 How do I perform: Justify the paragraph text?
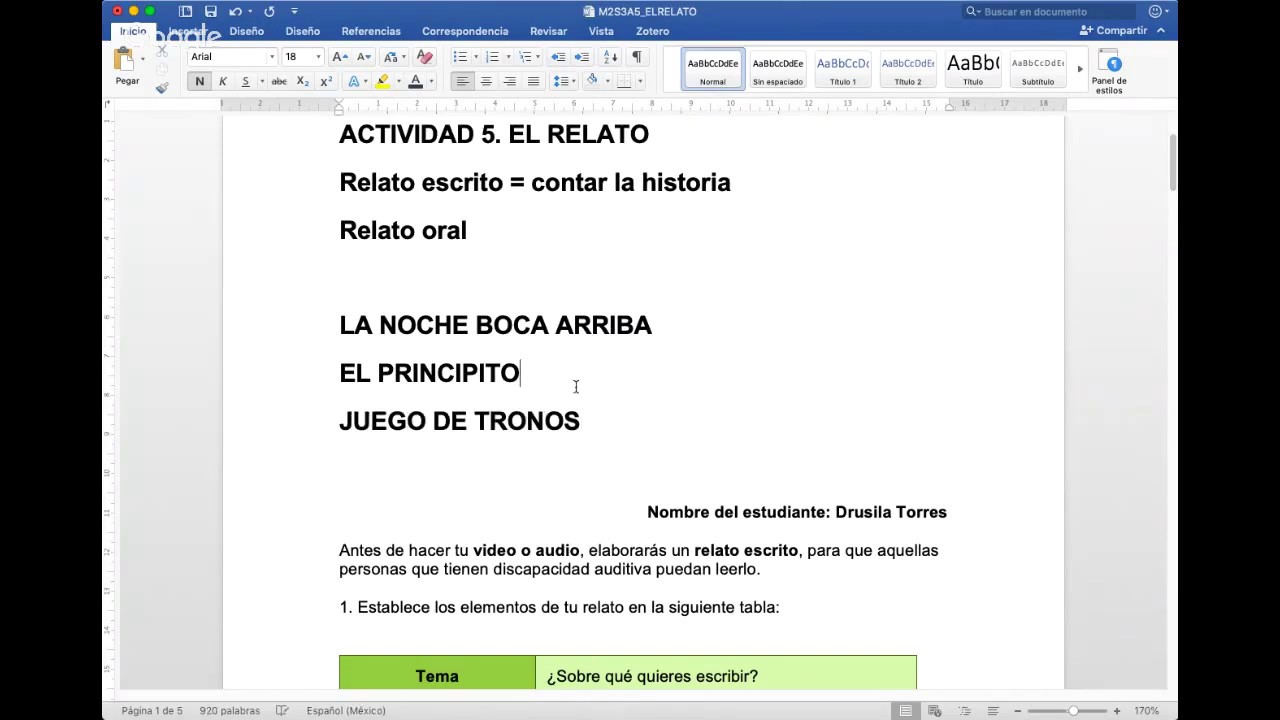coord(533,82)
